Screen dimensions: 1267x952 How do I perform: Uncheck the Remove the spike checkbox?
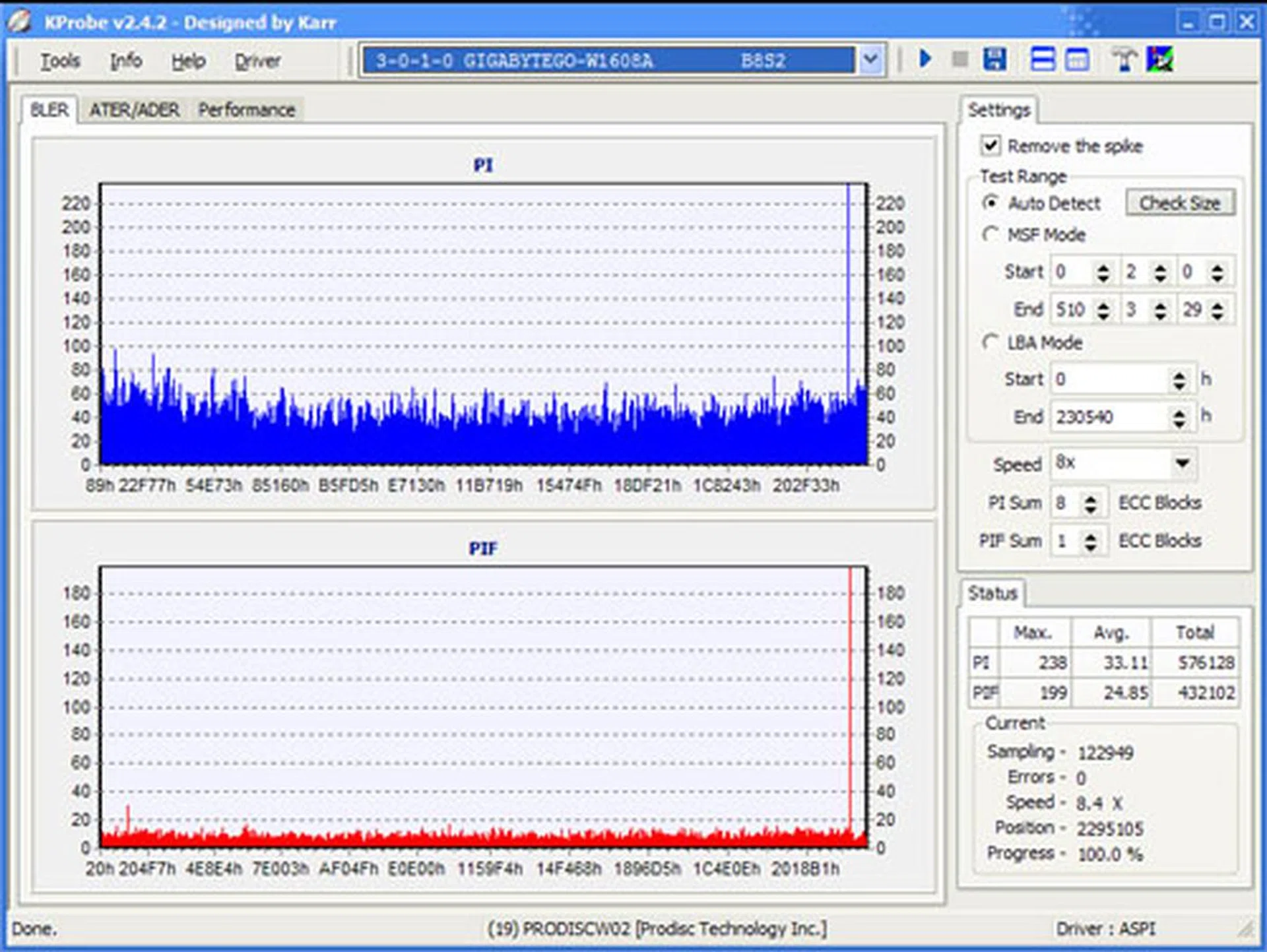[x=991, y=145]
